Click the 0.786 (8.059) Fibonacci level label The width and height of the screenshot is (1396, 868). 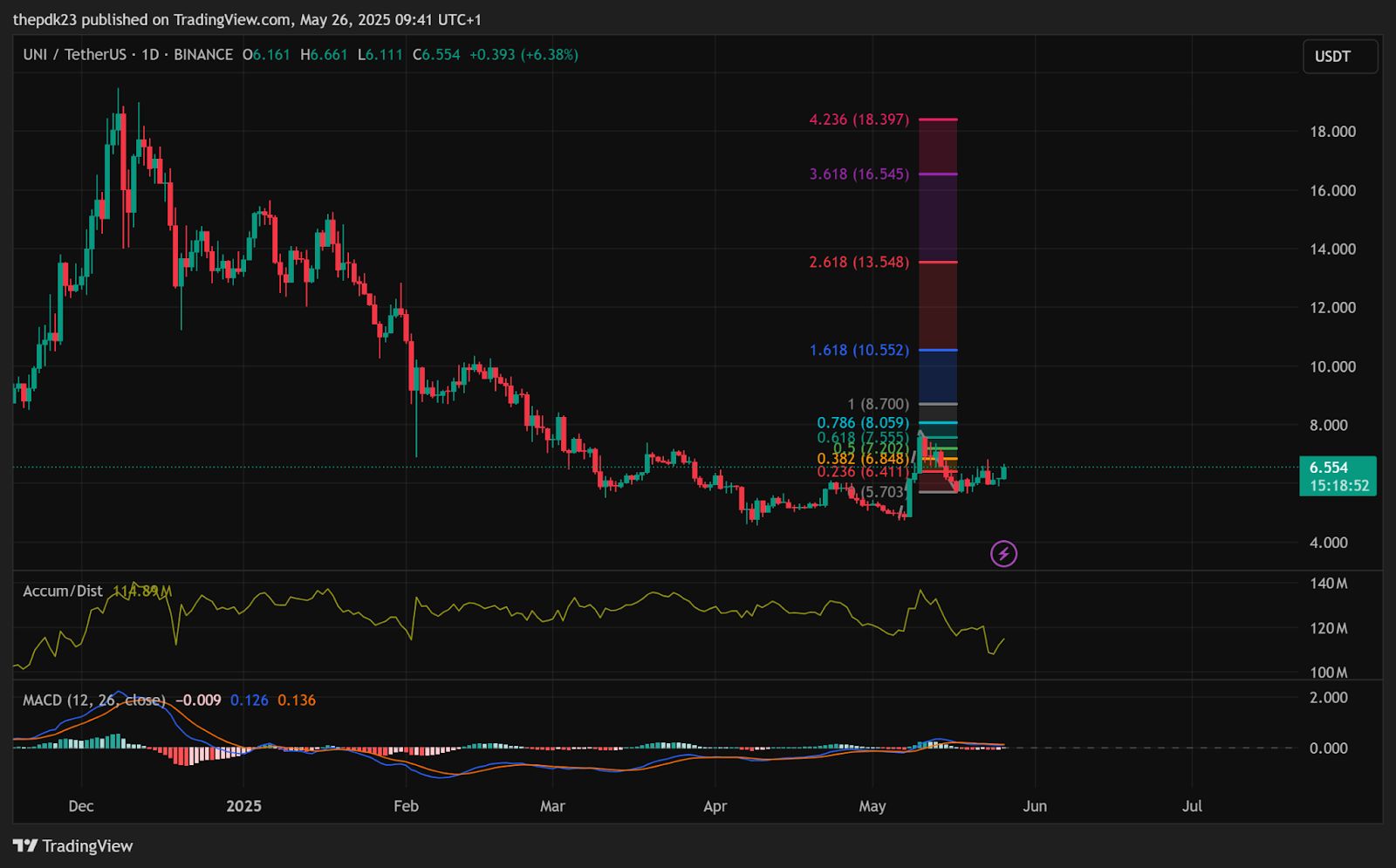click(x=862, y=423)
